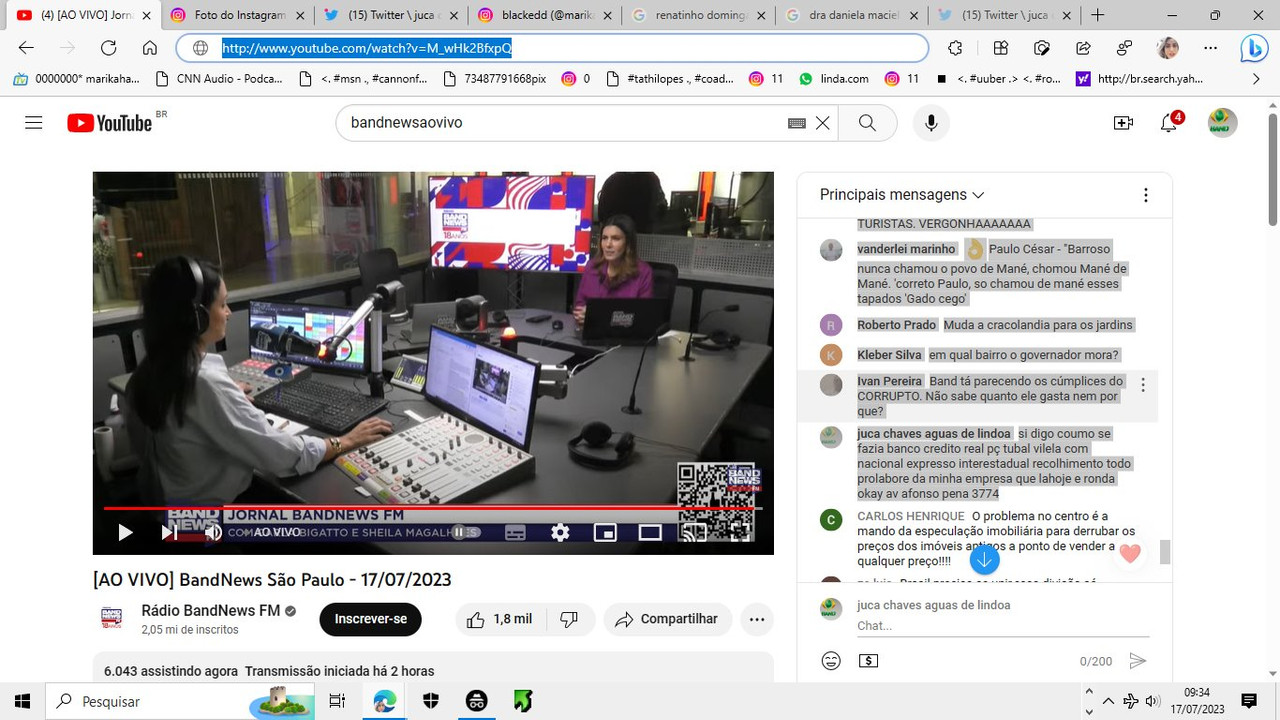Show hidden system tray icons chevron
Image resolution: width=1280 pixels, height=720 pixels.
(x=1108, y=701)
